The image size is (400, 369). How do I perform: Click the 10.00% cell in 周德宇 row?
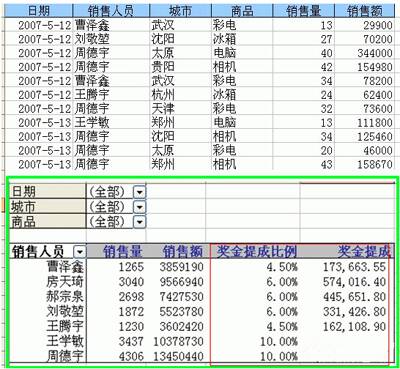(279, 356)
